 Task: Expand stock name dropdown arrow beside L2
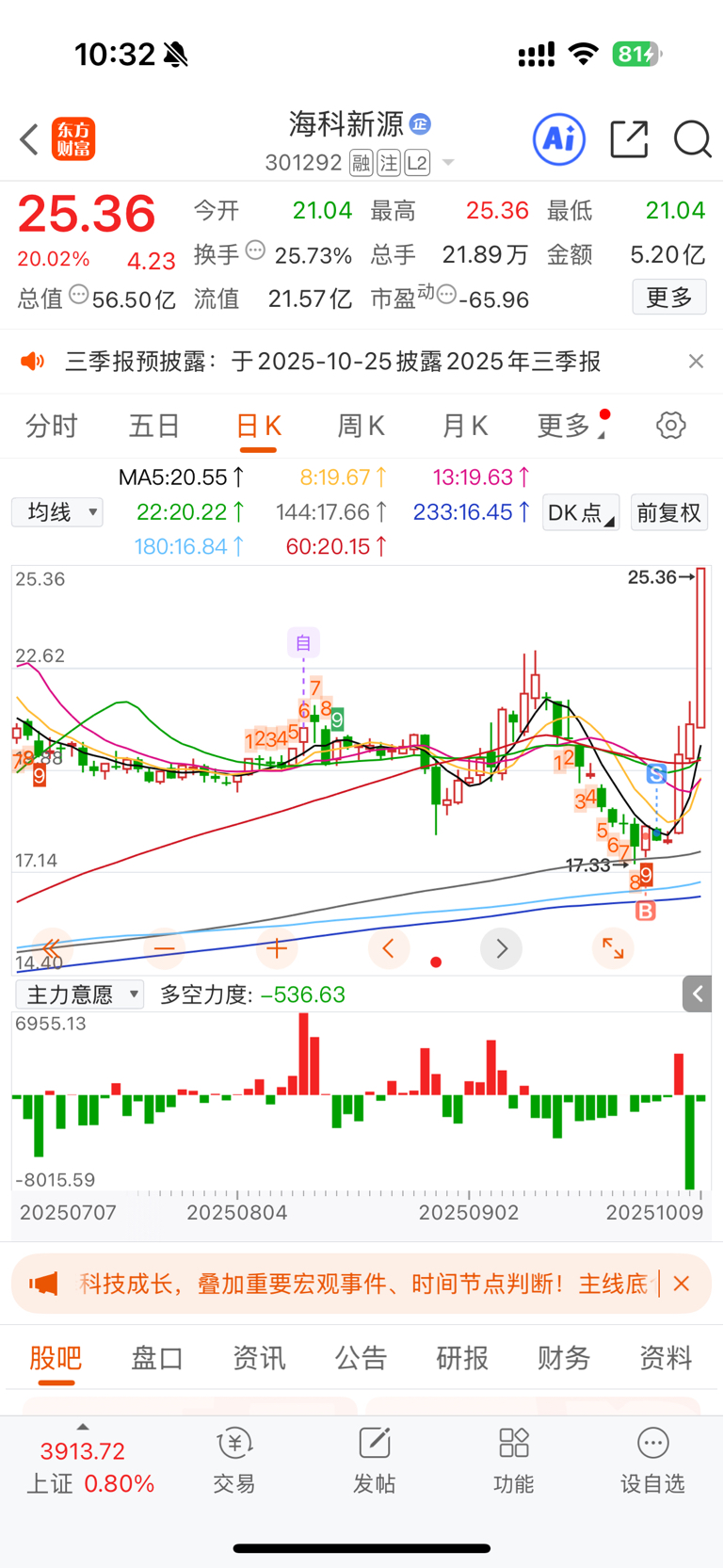point(448,163)
